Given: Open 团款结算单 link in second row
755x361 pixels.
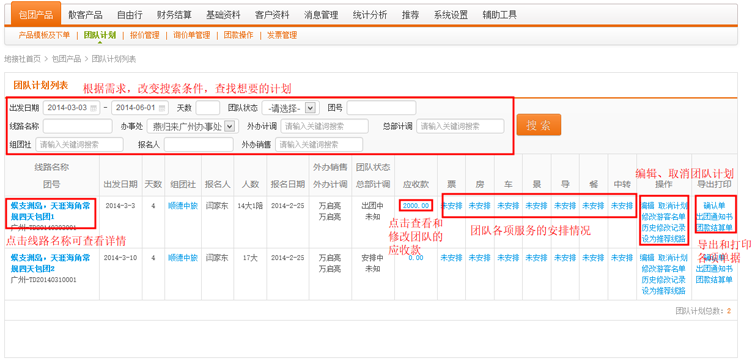Looking at the screenshot, I should [x=714, y=280].
